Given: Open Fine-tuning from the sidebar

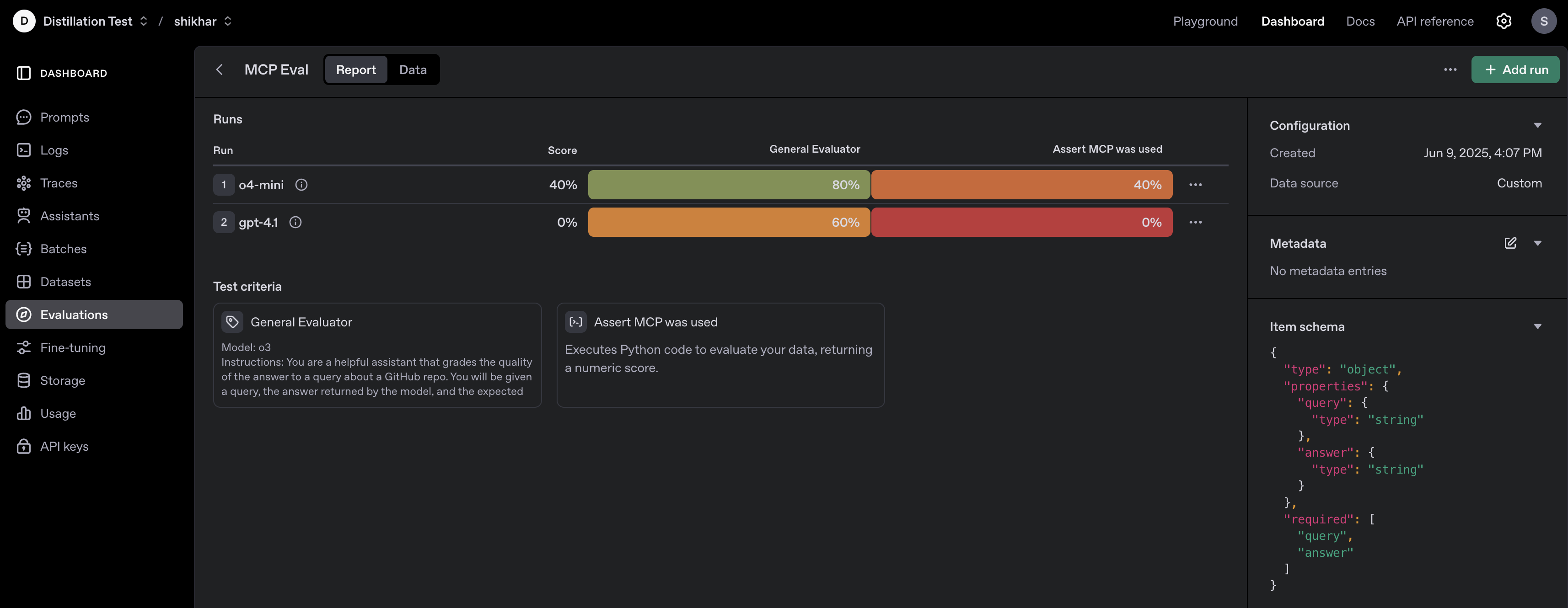Looking at the screenshot, I should pyautogui.click(x=72, y=347).
